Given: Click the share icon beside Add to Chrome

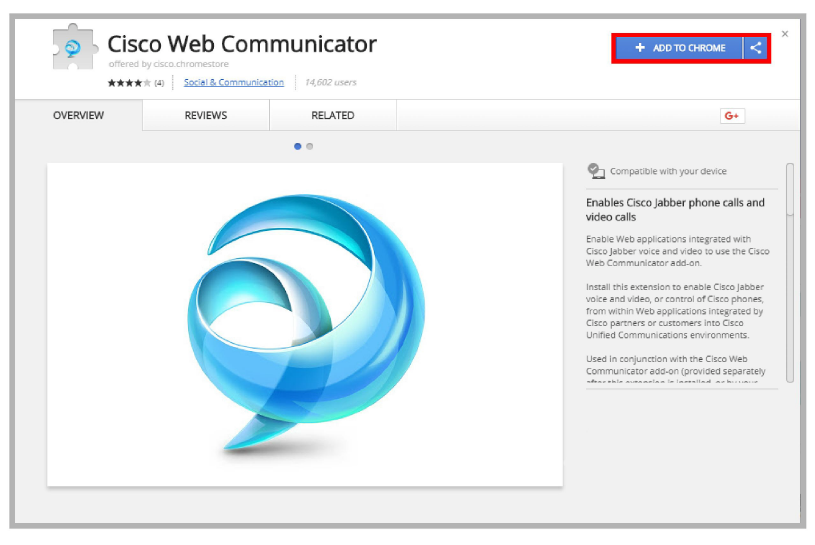Looking at the screenshot, I should pos(756,48).
